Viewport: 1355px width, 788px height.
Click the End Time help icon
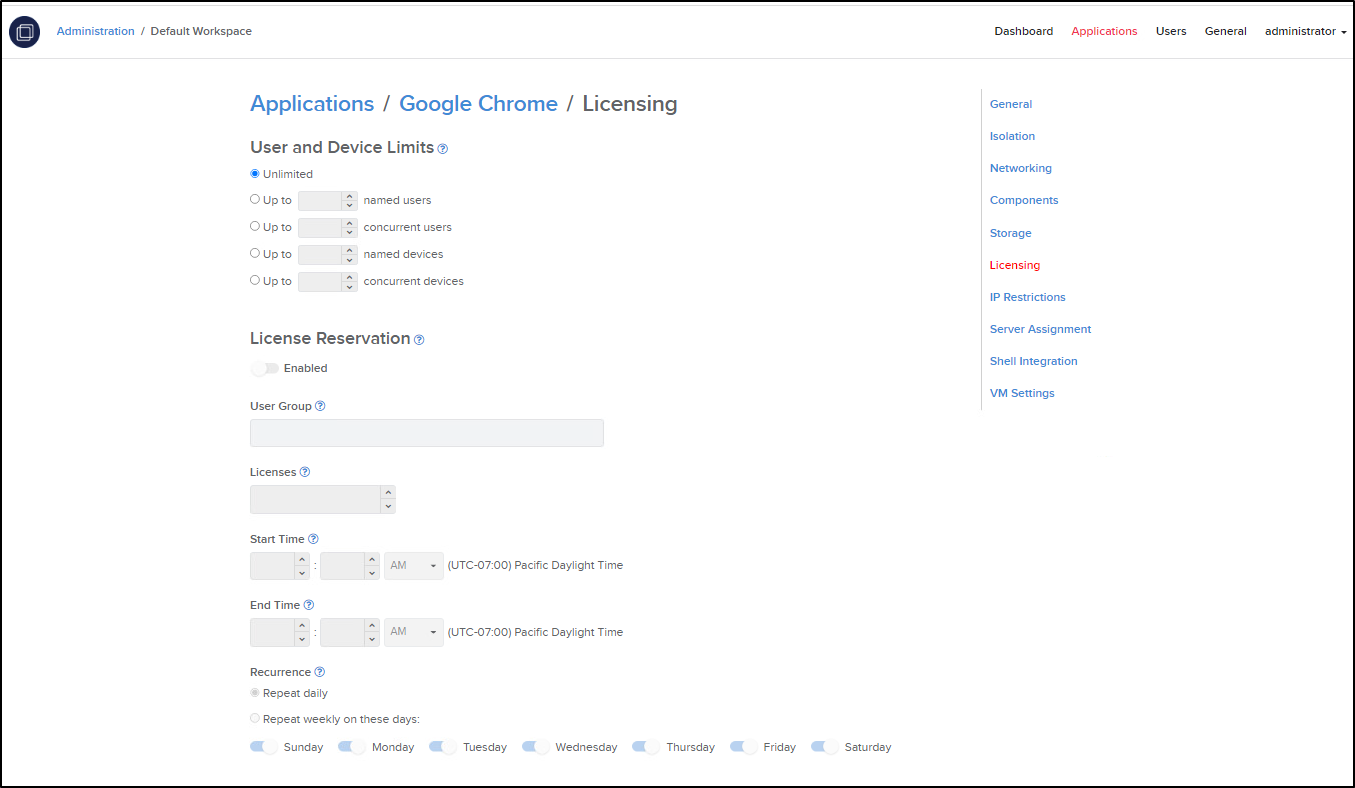[x=309, y=605]
